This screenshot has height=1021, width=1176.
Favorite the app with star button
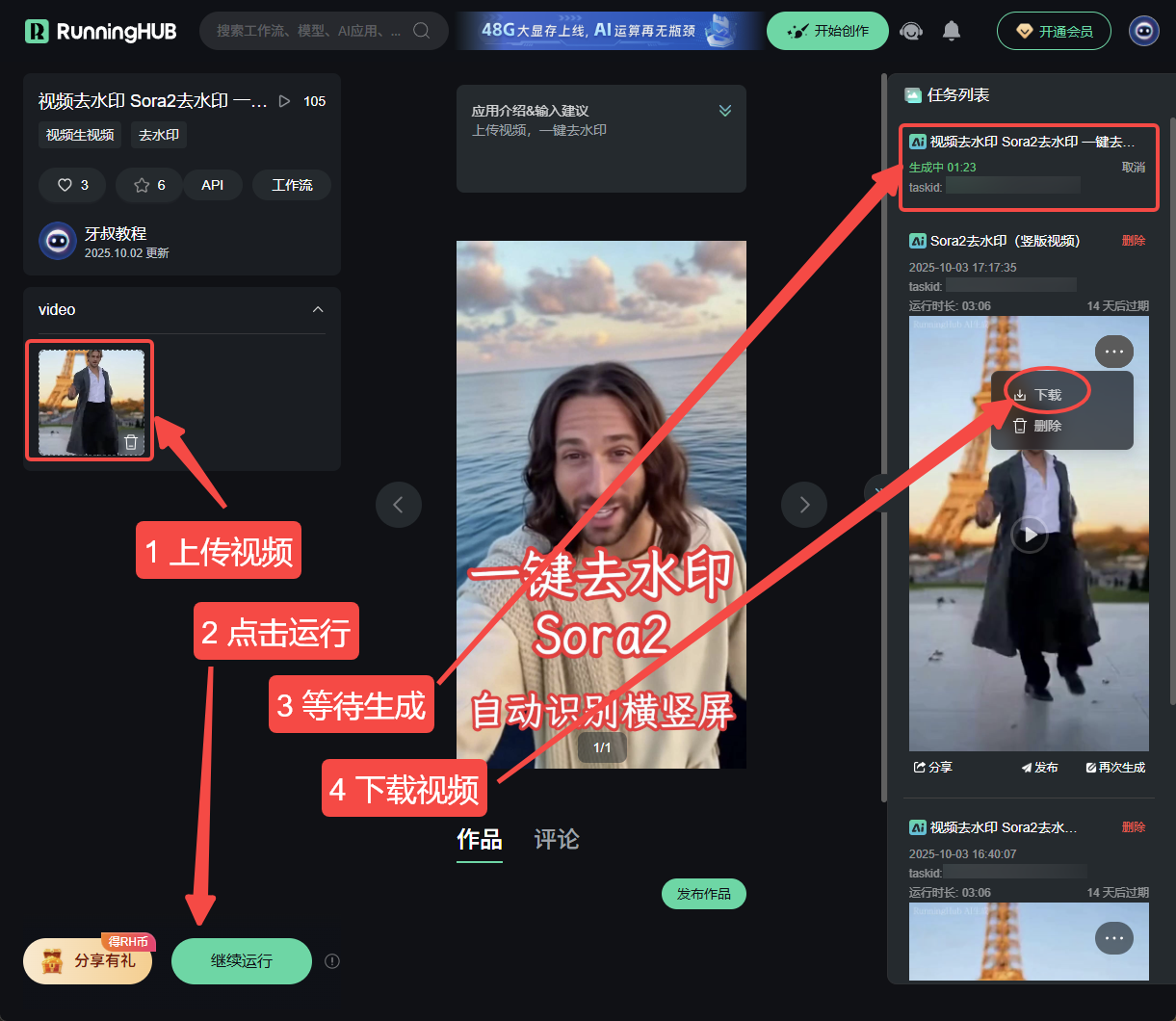point(149,185)
